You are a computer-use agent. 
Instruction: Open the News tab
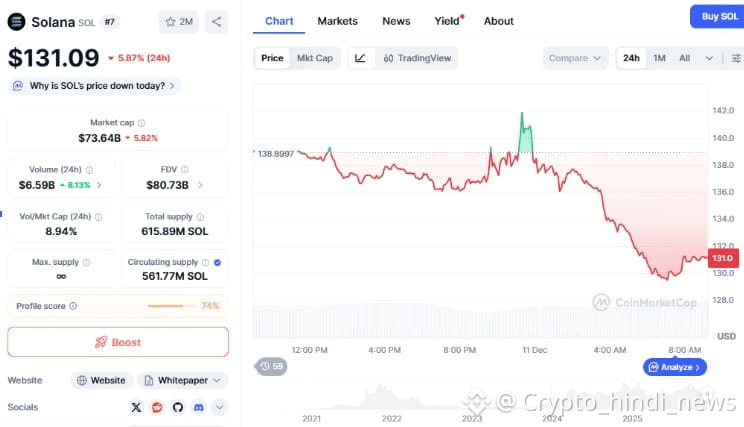(396, 21)
